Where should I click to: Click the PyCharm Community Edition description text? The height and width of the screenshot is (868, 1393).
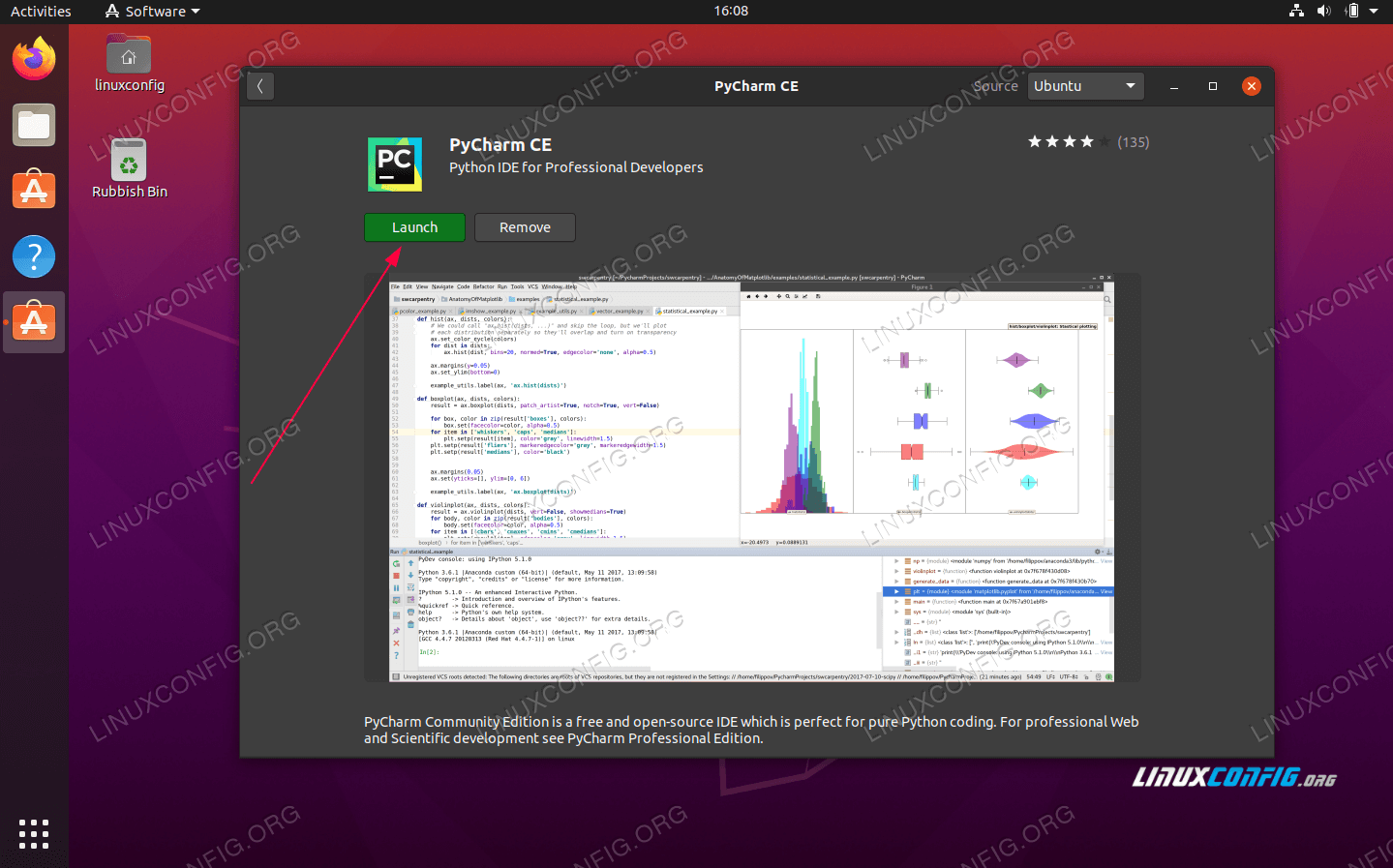(751, 730)
